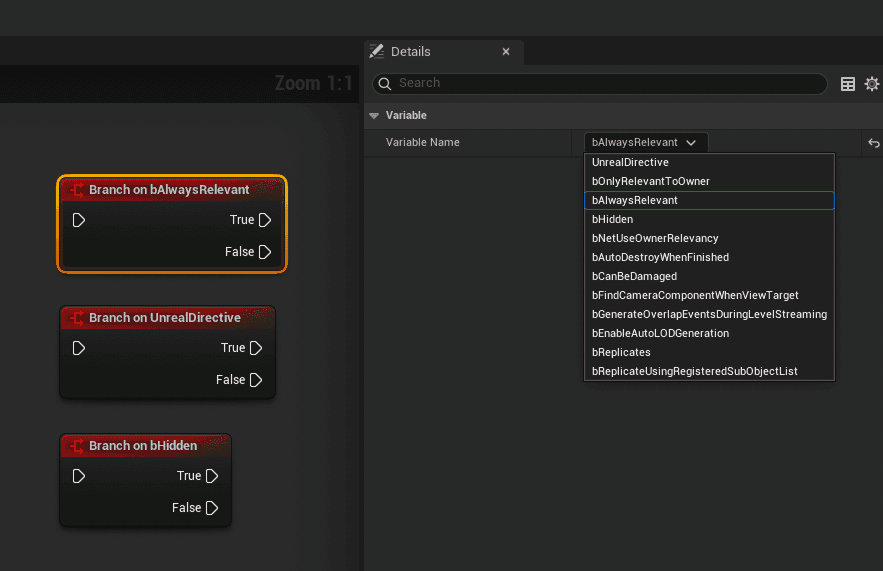Click False exec pin on bHidden node
The image size is (883, 571).
[x=212, y=508]
